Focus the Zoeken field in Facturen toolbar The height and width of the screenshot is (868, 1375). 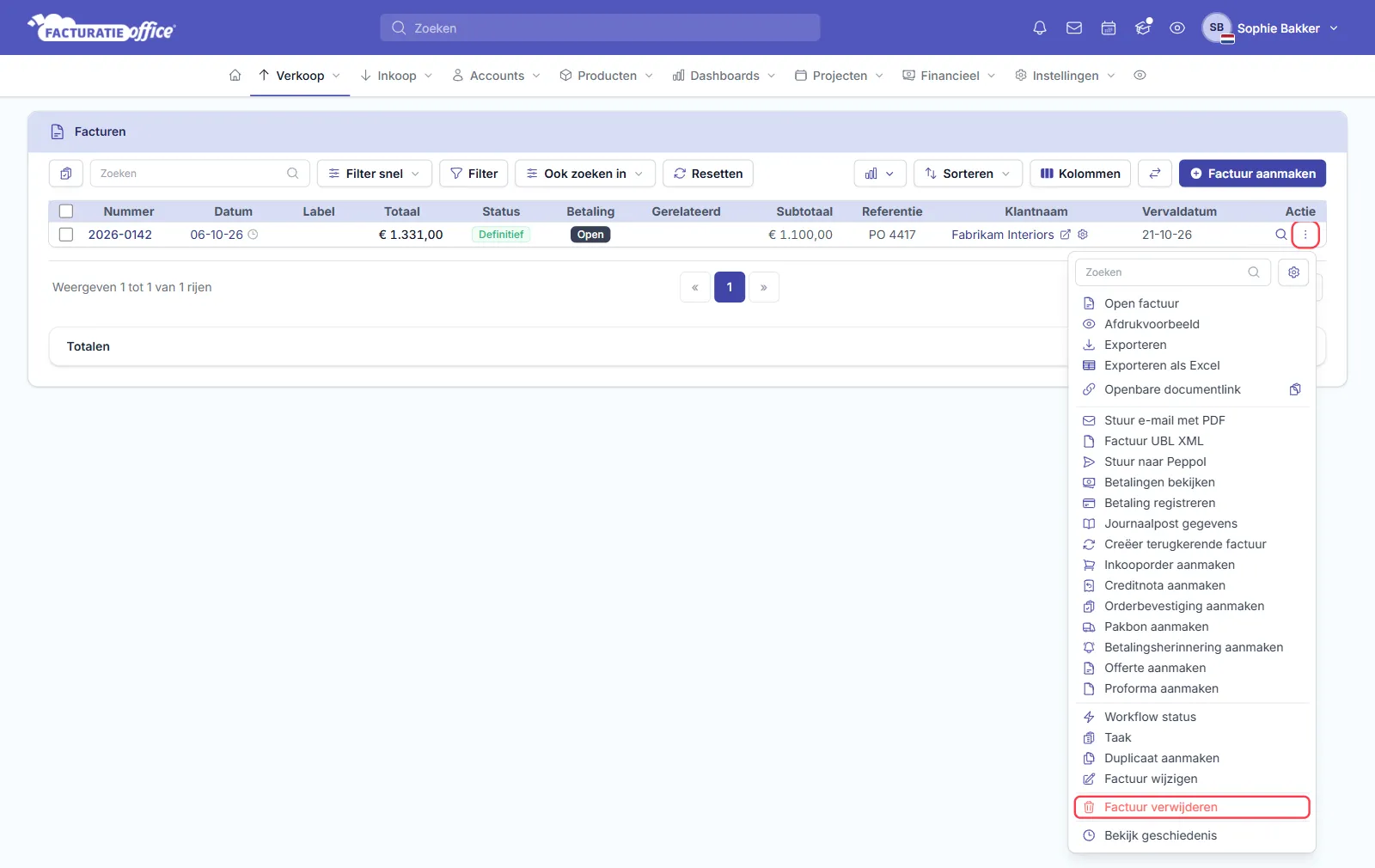[199, 174]
